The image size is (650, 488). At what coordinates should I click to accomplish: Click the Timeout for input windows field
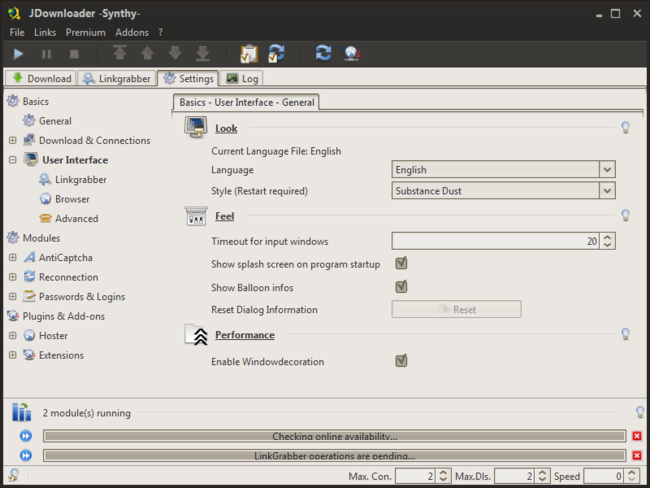(495, 241)
